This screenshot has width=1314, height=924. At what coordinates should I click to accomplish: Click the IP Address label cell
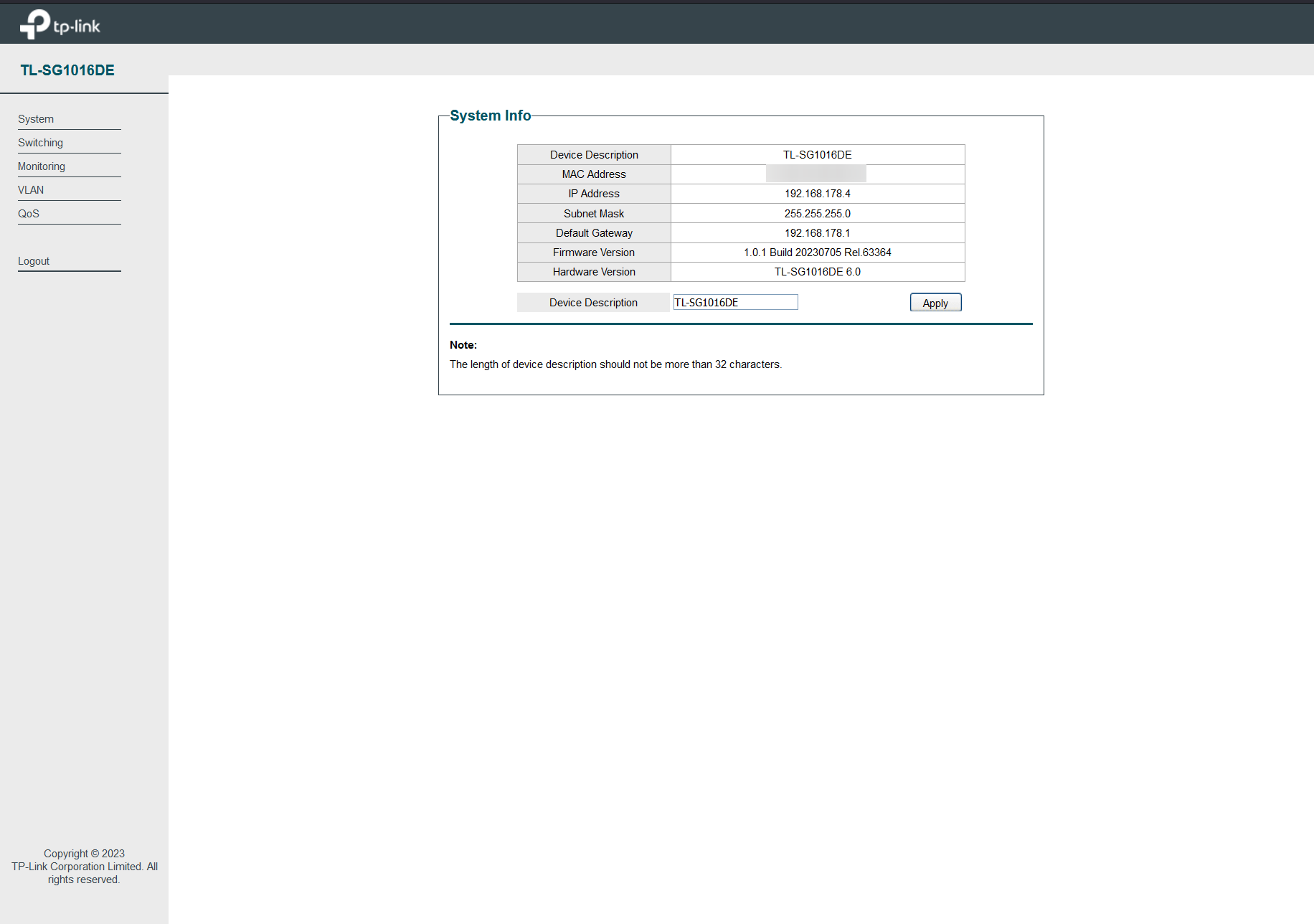tap(594, 194)
